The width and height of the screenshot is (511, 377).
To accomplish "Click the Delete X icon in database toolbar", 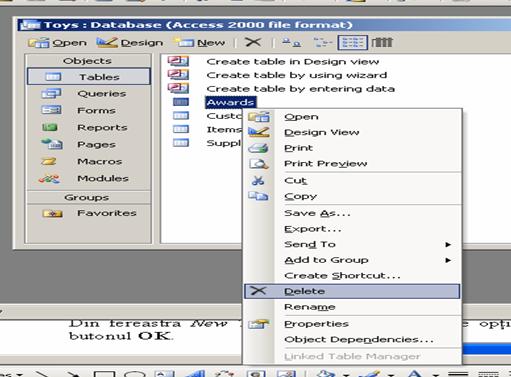I will tap(253, 42).
